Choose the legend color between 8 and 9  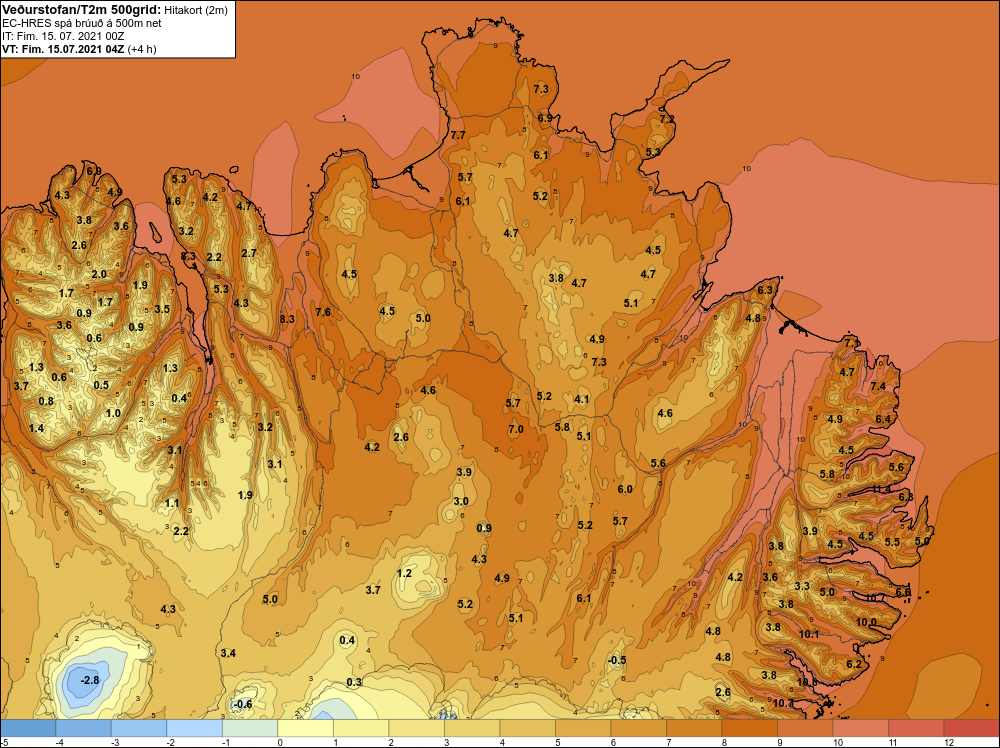[749, 728]
